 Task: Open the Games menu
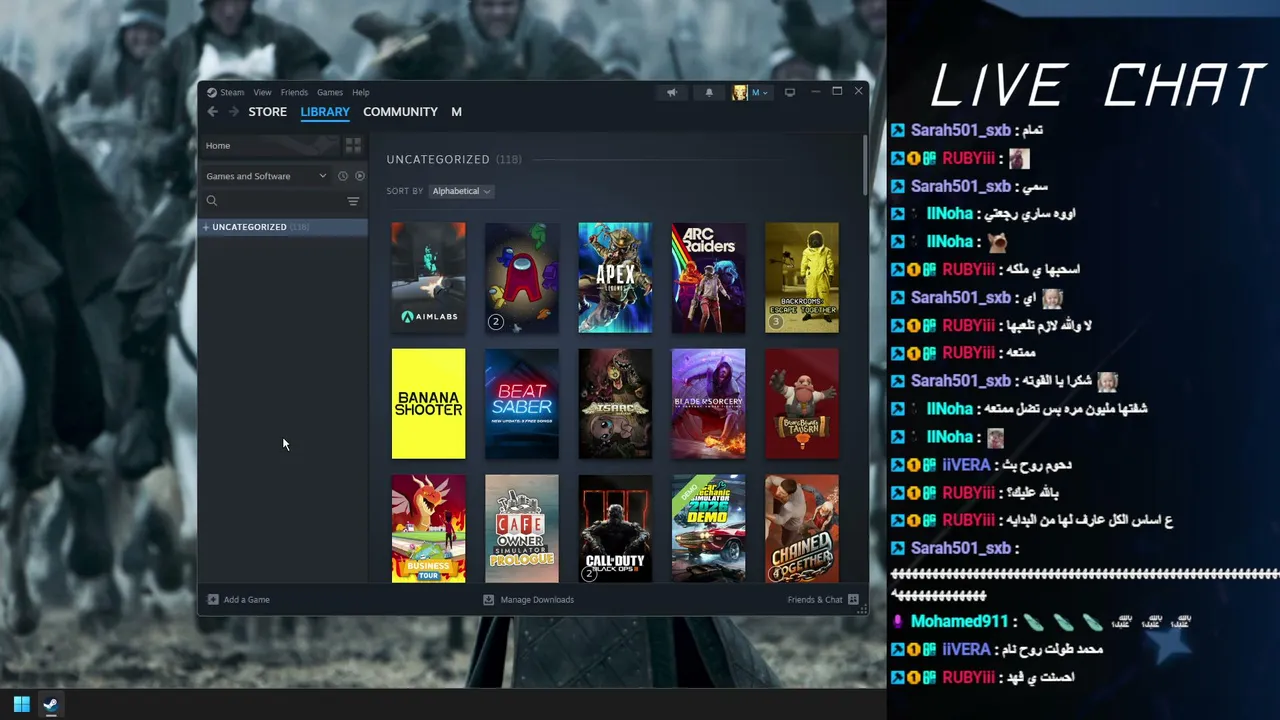pyautogui.click(x=330, y=92)
